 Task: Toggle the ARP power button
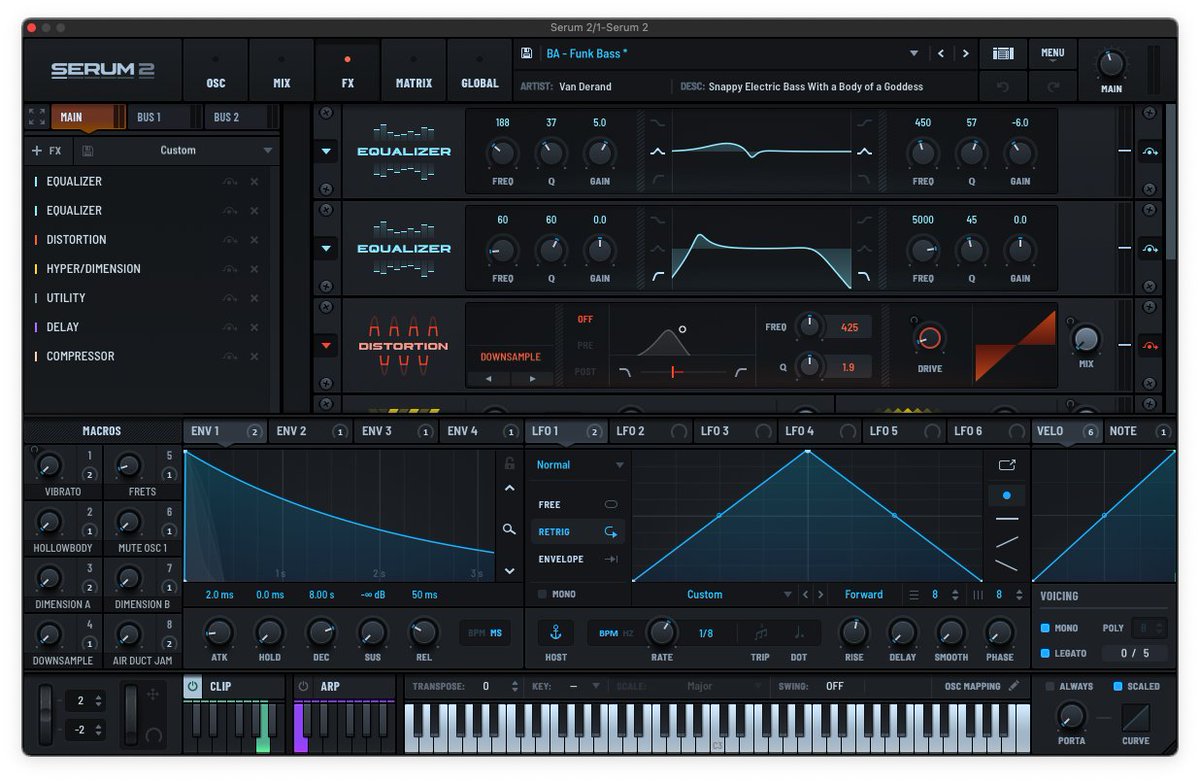(x=303, y=687)
